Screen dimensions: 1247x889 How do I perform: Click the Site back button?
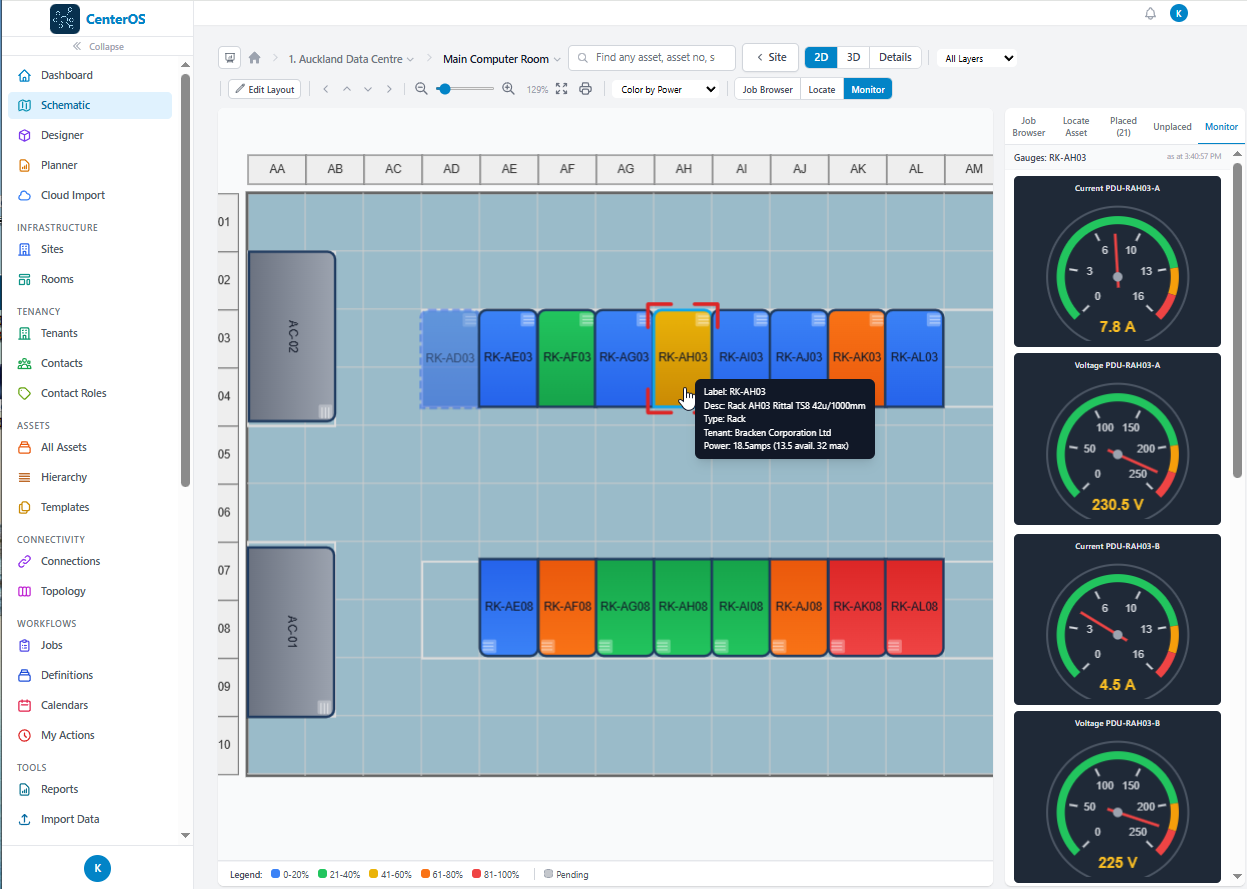770,58
